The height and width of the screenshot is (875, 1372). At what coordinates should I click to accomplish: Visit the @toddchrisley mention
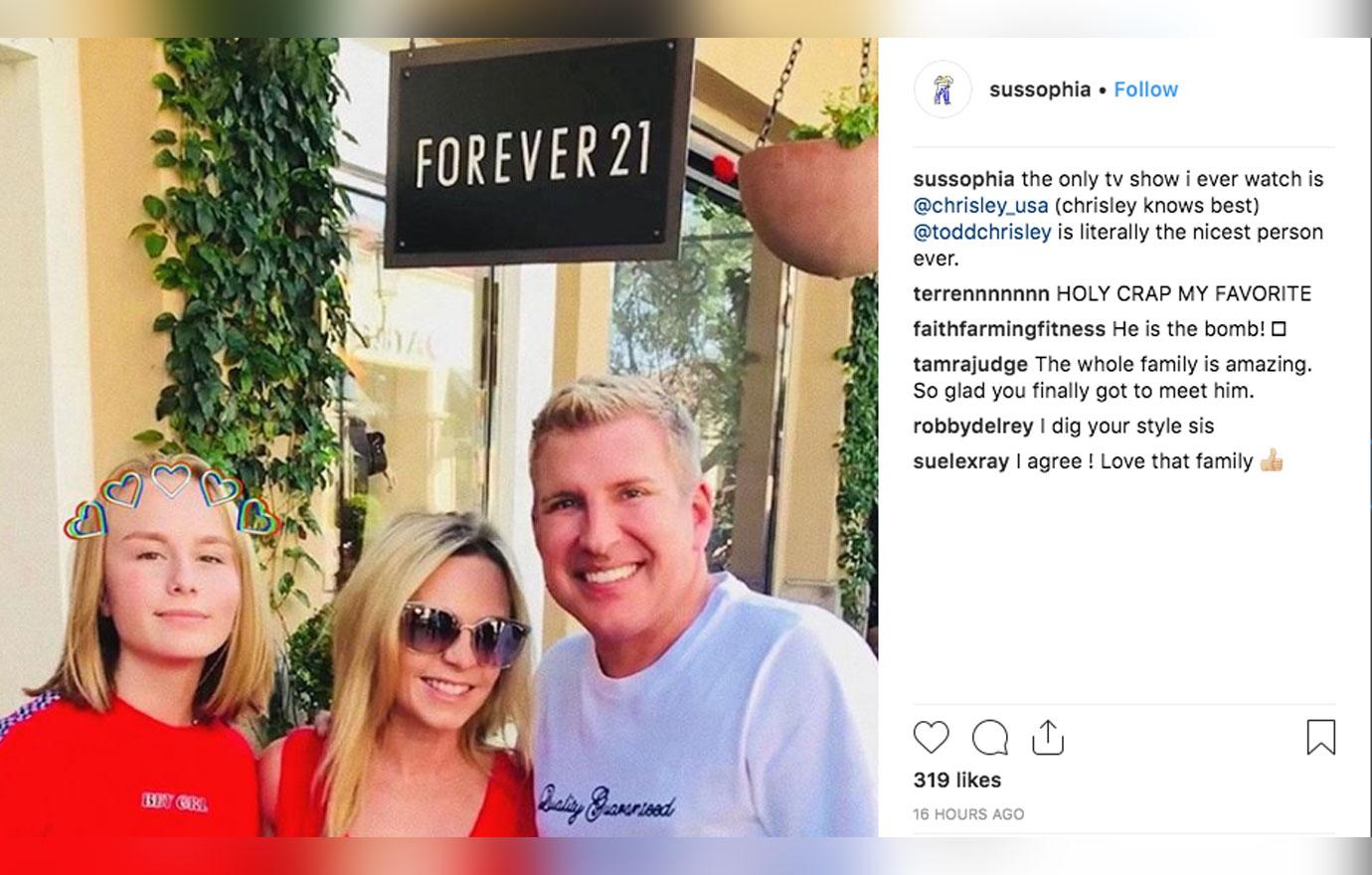[x=982, y=232]
